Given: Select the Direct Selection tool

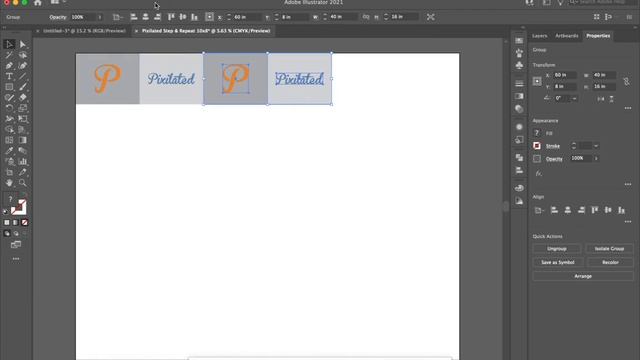Looking at the screenshot, I should (x=22, y=44).
